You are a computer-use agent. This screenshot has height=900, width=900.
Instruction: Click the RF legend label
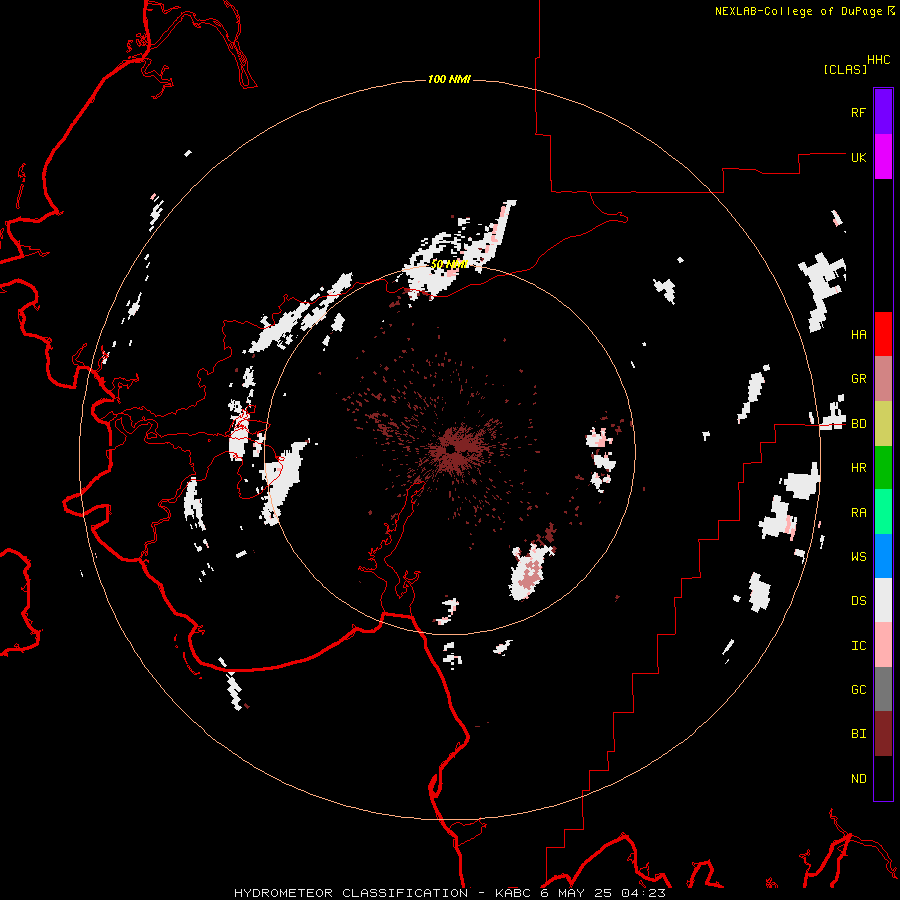click(x=858, y=112)
